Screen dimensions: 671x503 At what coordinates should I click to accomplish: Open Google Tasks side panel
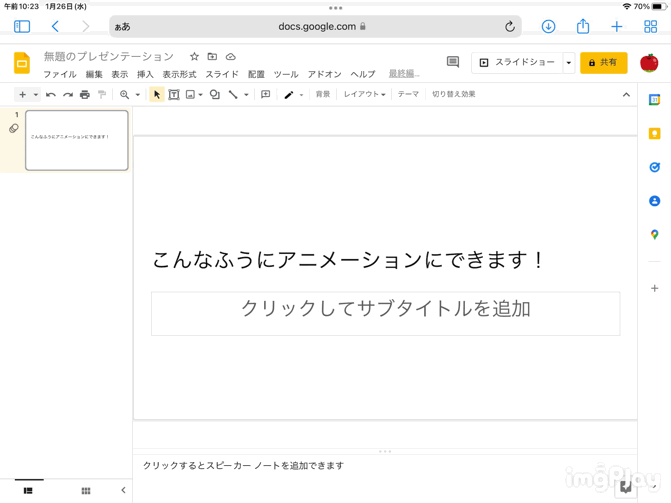pyautogui.click(x=654, y=167)
